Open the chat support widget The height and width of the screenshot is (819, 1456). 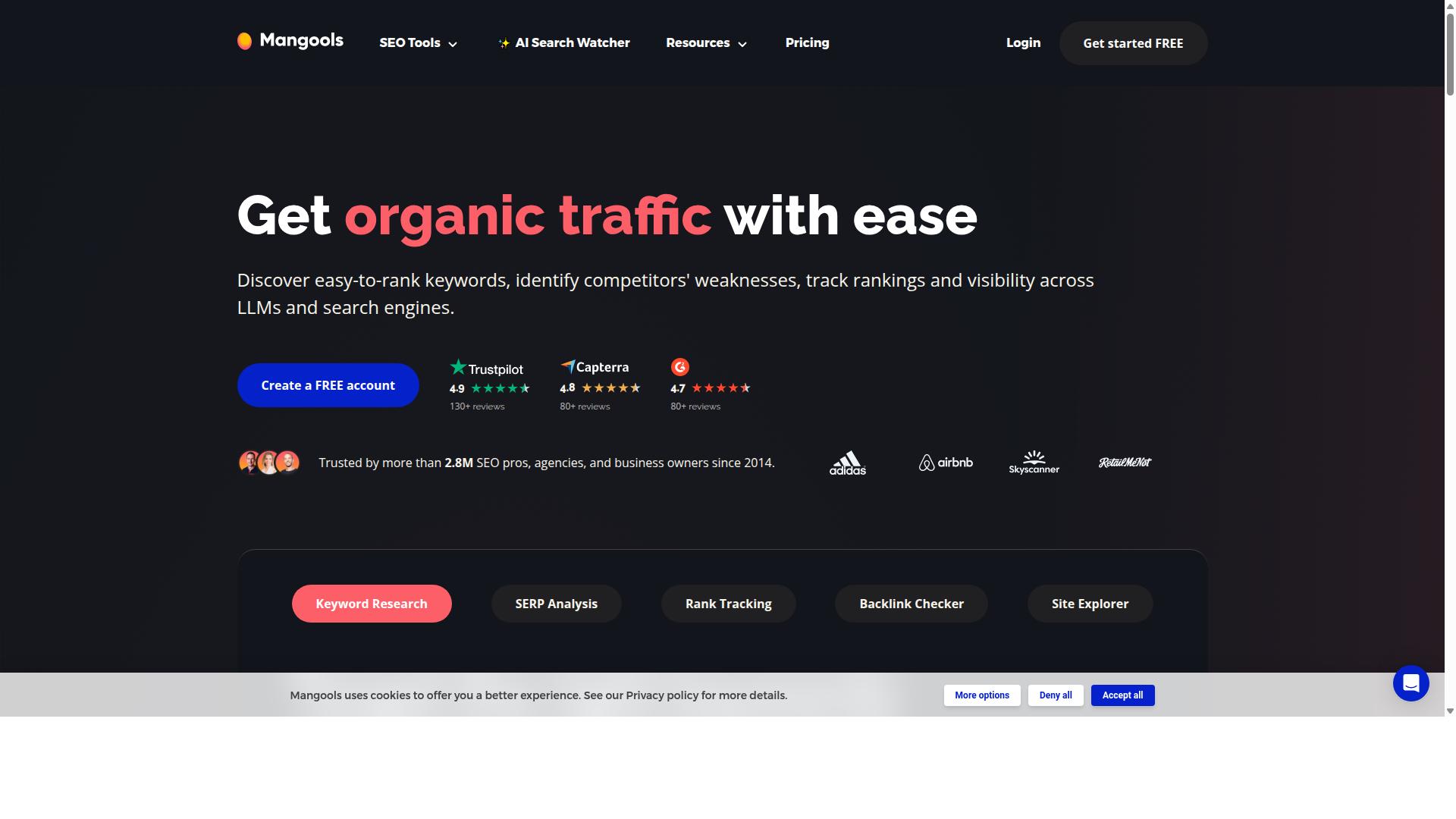[x=1410, y=683]
